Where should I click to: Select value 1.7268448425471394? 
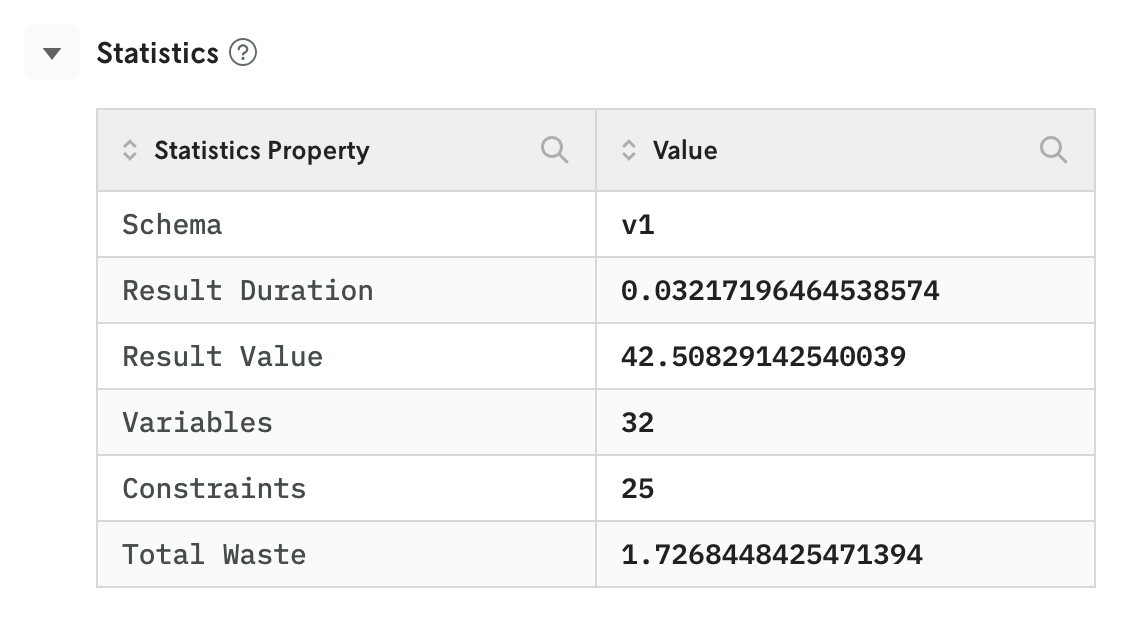[x=772, y=555]
